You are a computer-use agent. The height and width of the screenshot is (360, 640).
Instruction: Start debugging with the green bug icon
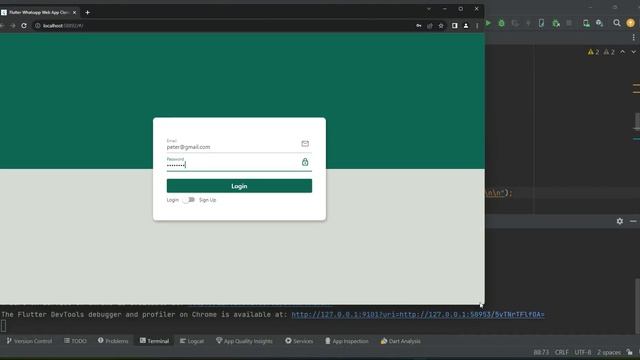click(x=502, y=23)
